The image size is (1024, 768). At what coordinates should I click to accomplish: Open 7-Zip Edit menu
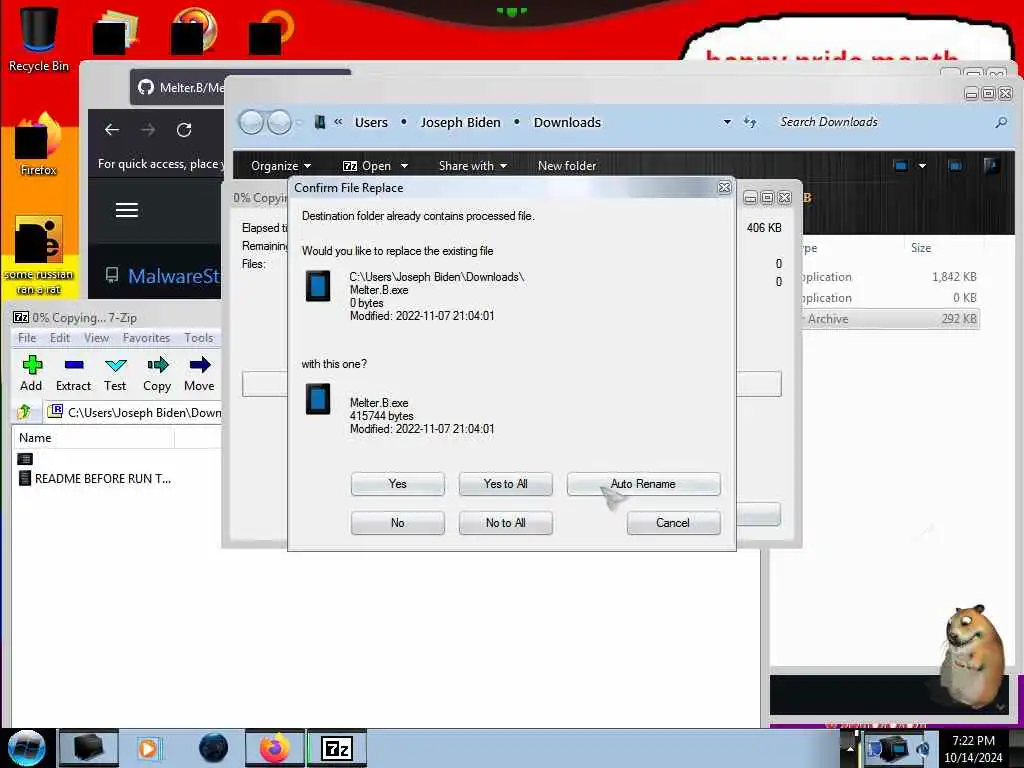(59, 338)
